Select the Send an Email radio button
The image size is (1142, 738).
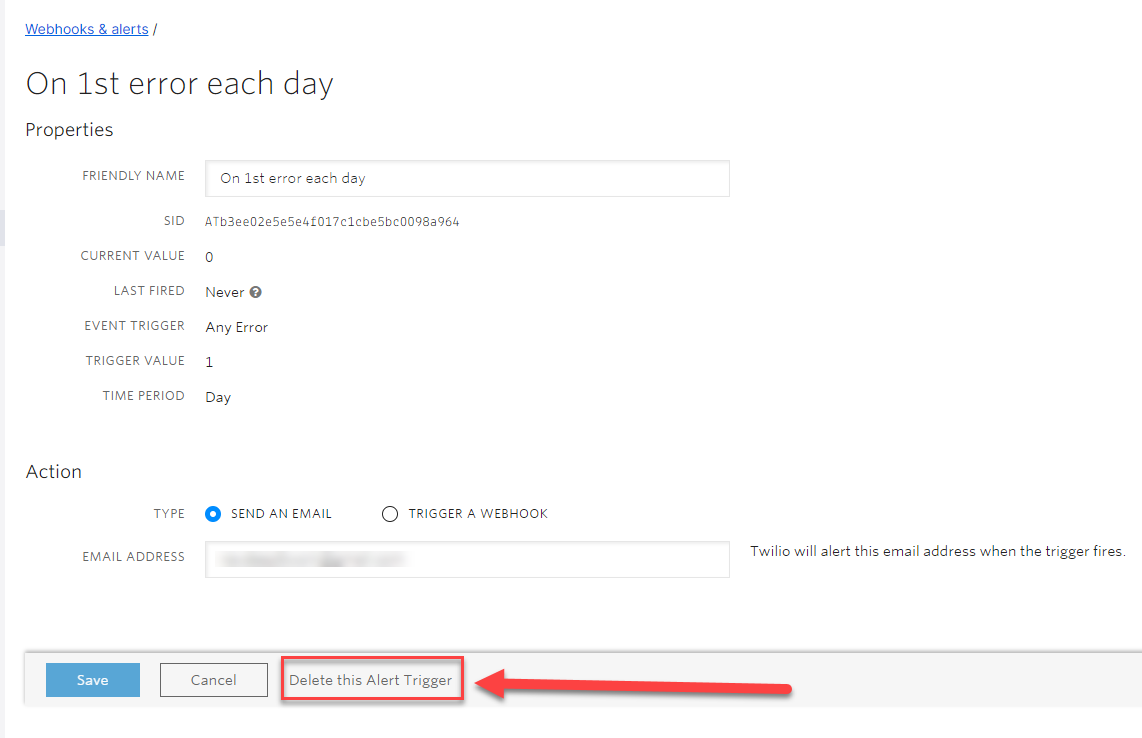pyautogui.click(x=213, y=514)
